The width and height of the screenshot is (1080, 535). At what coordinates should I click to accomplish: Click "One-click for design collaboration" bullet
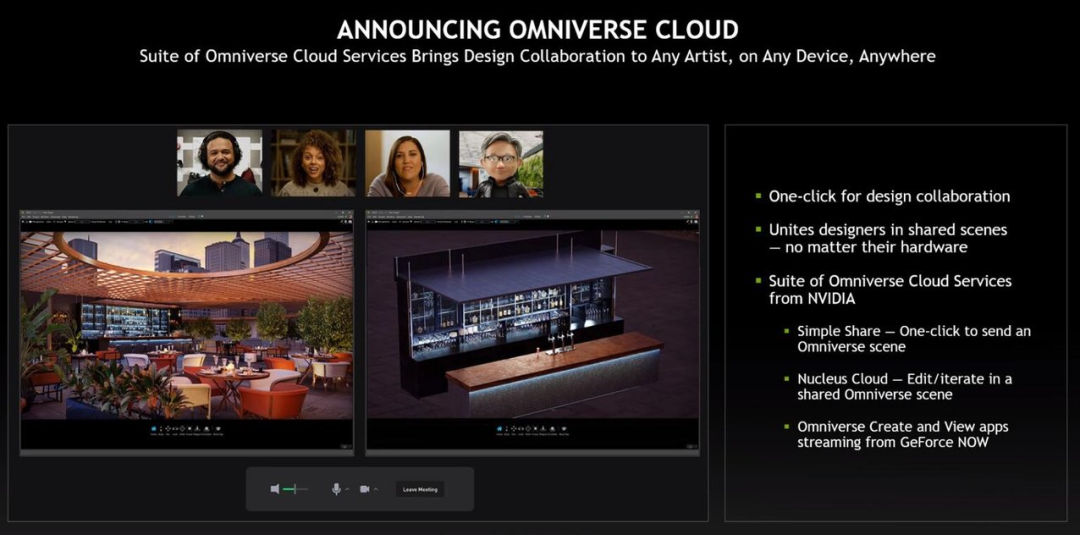coord(889,196)
